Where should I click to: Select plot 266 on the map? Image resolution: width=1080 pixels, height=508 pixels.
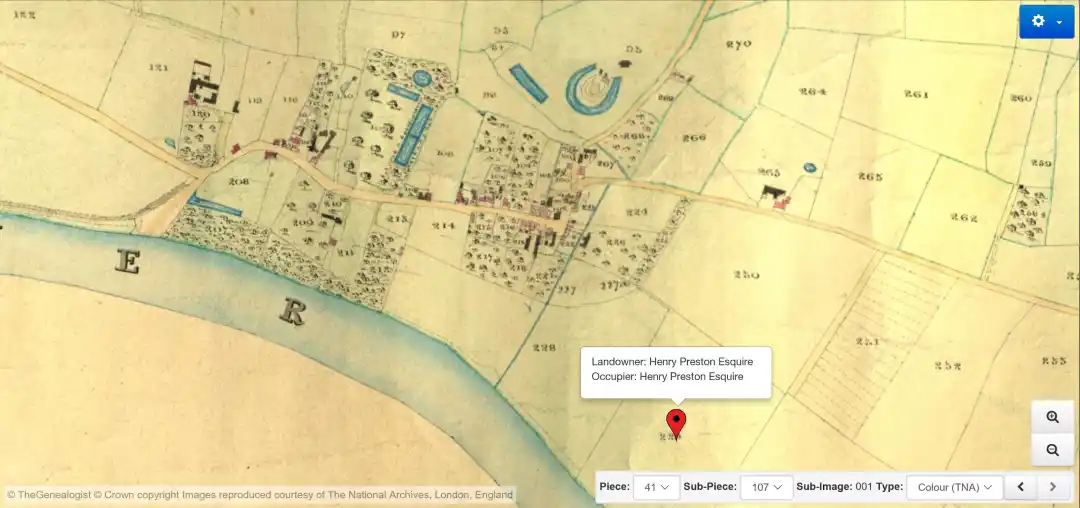(x=694, y=137)
